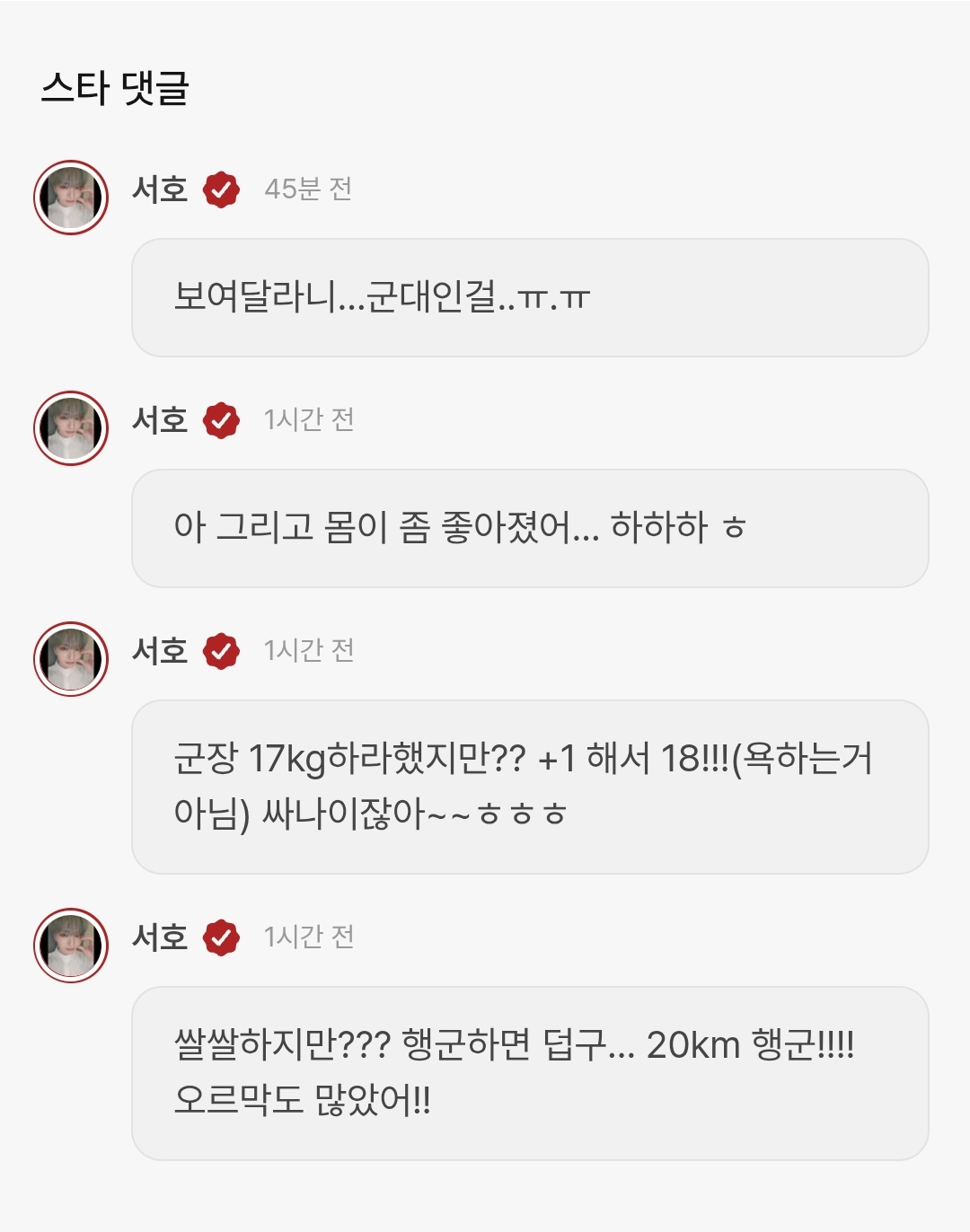Click the 서호 name on the 45분 전 comment
970x1232 pixels.
(x=160, y=189)
